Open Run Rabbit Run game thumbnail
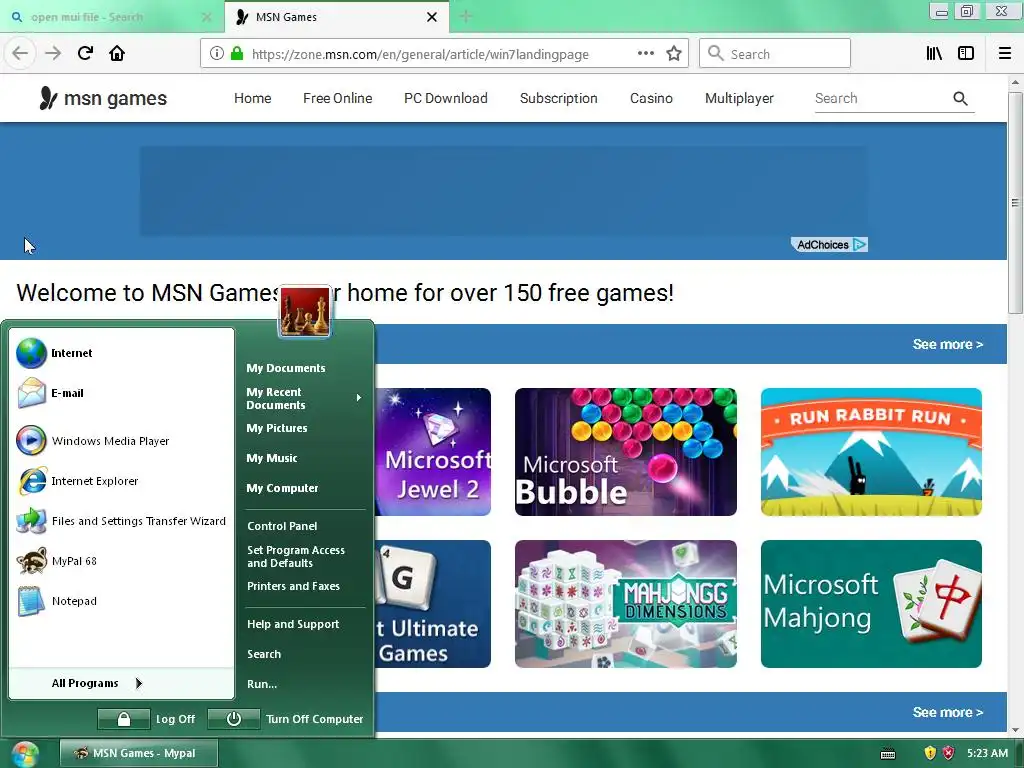The image size is (1024, 768). (x=871, y=452)
